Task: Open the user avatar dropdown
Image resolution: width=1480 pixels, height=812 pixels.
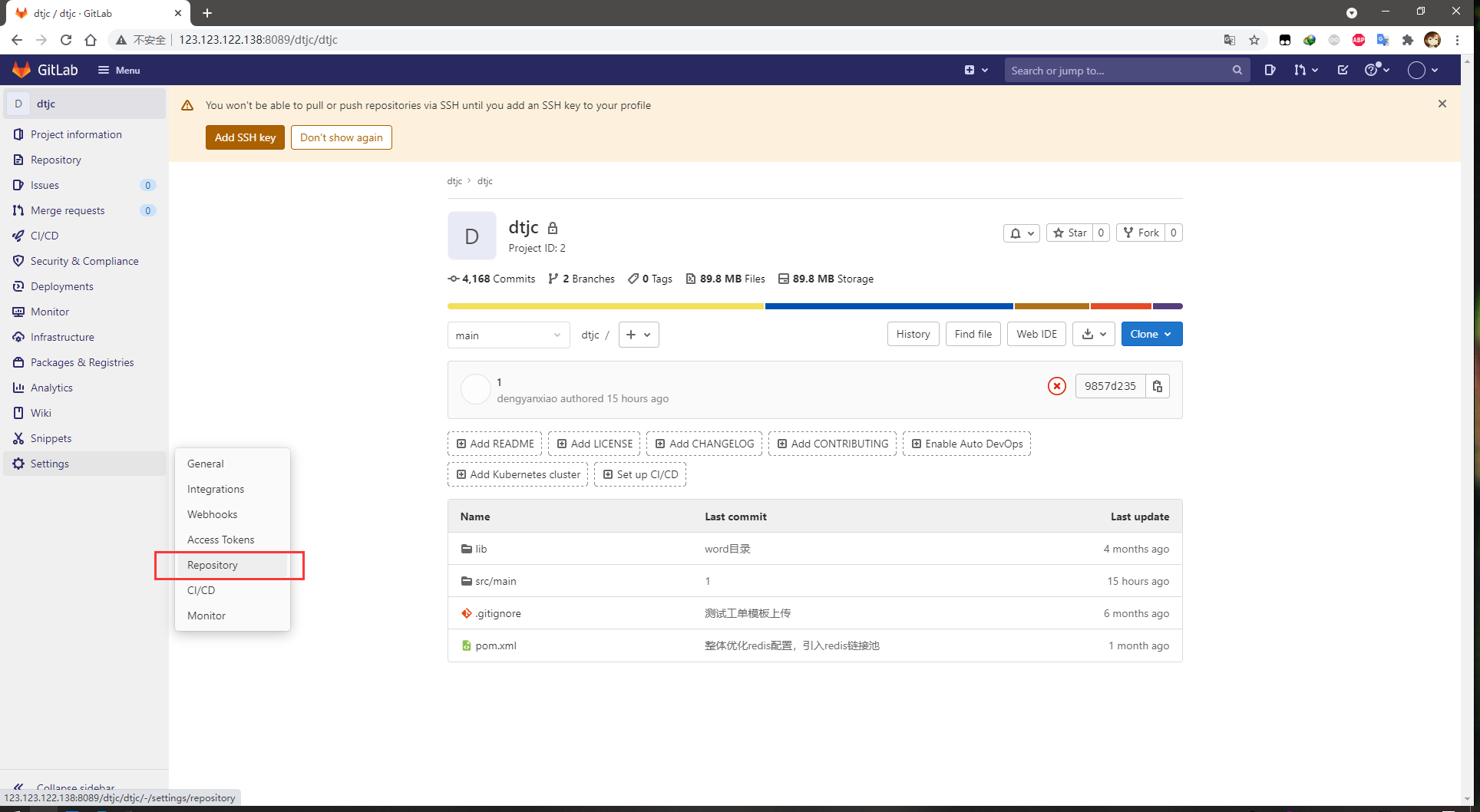Action: [x=1422, y=70]
